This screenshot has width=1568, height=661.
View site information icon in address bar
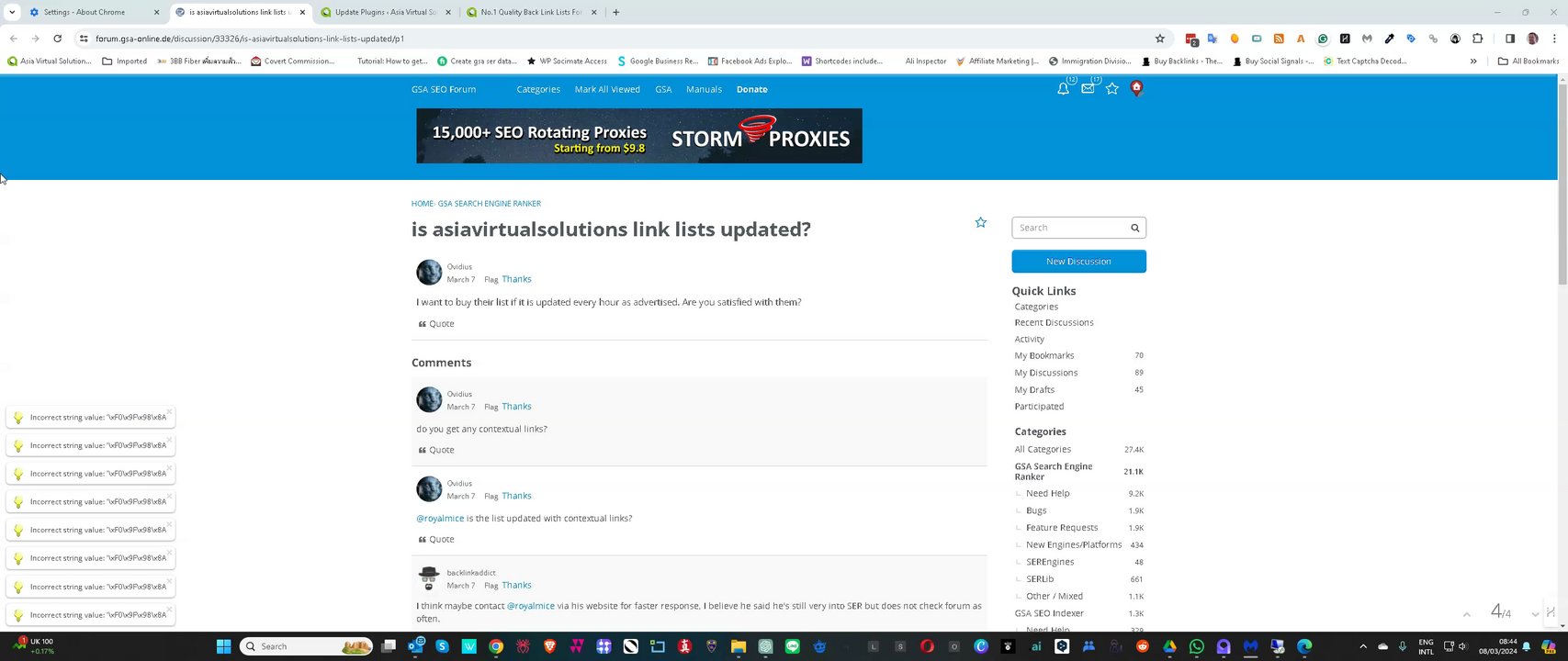pos(84,39)
